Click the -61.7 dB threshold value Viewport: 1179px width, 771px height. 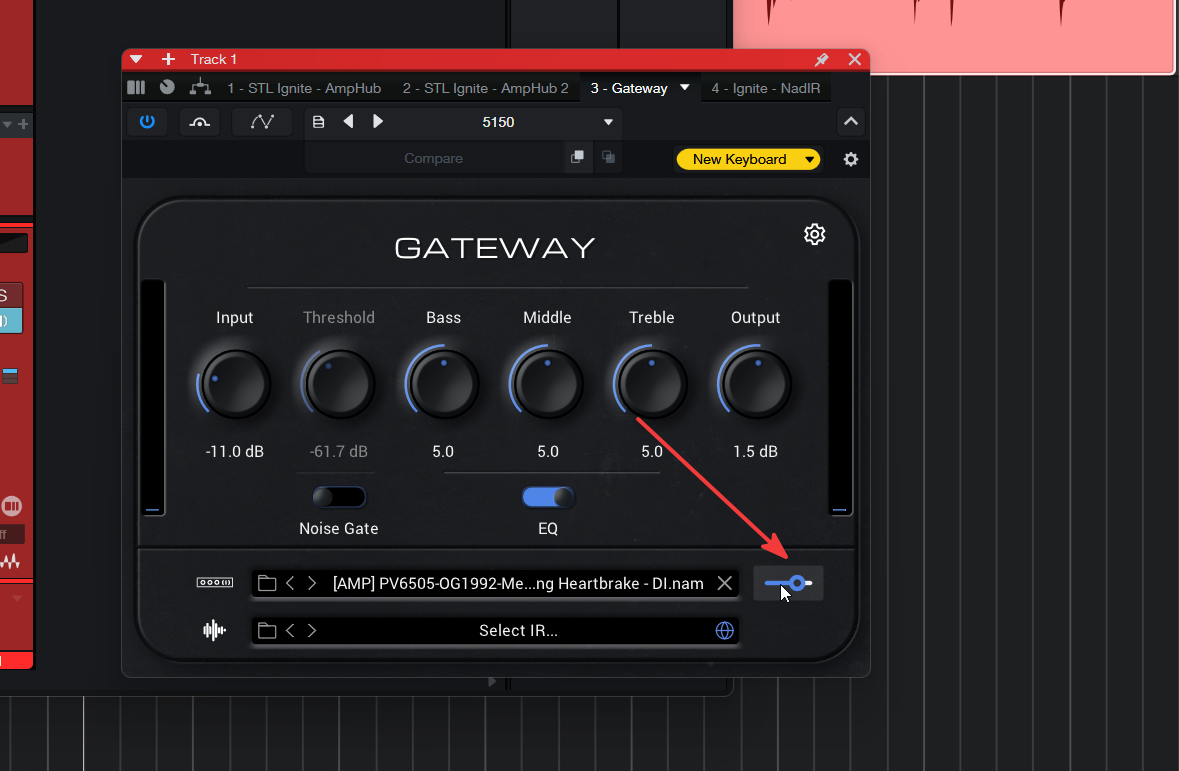pyautogui.click(x=338, y=451)
